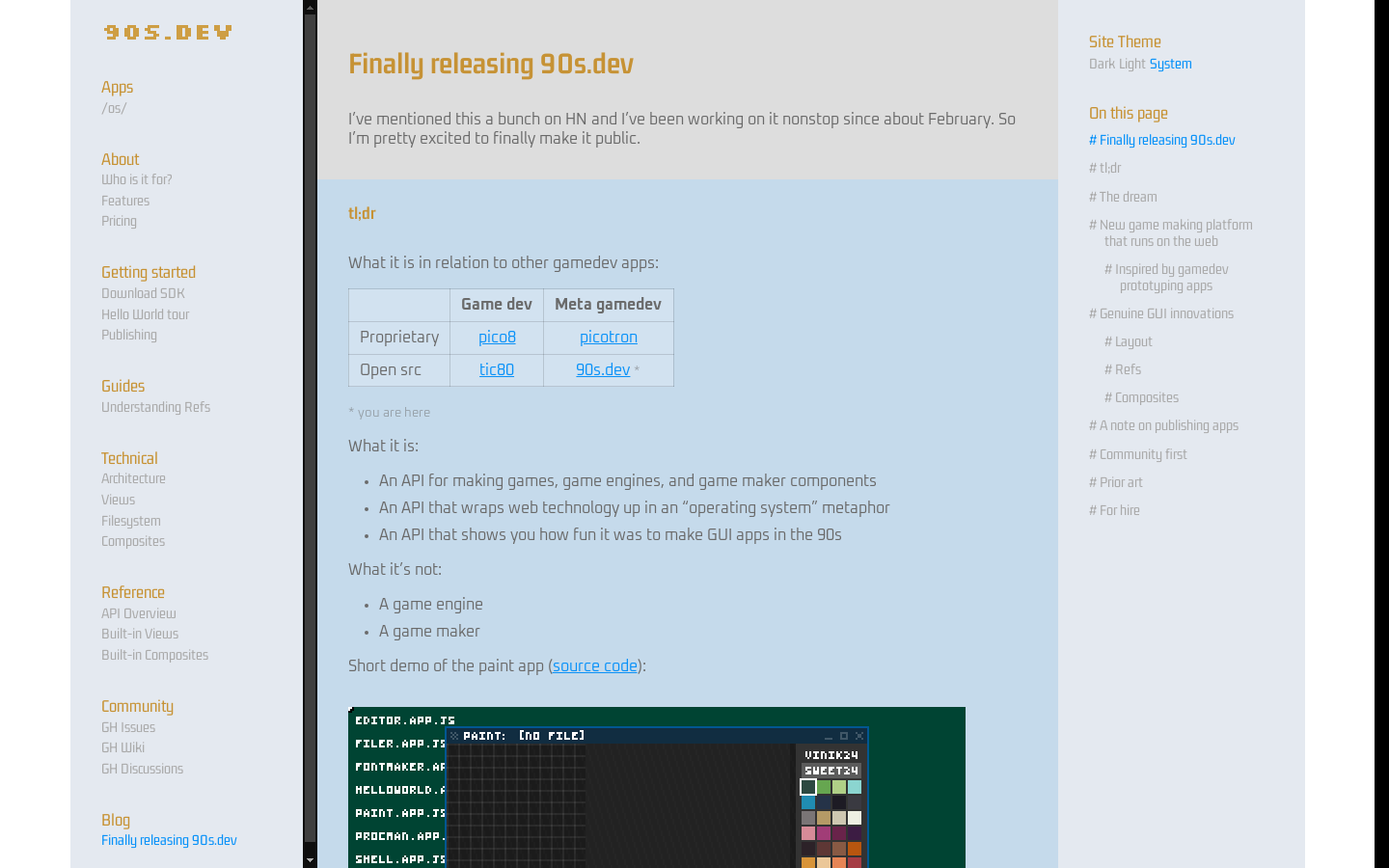Open the Apps sidebar section
Screen dimensions: 1389x868
[x=118, y=87]
